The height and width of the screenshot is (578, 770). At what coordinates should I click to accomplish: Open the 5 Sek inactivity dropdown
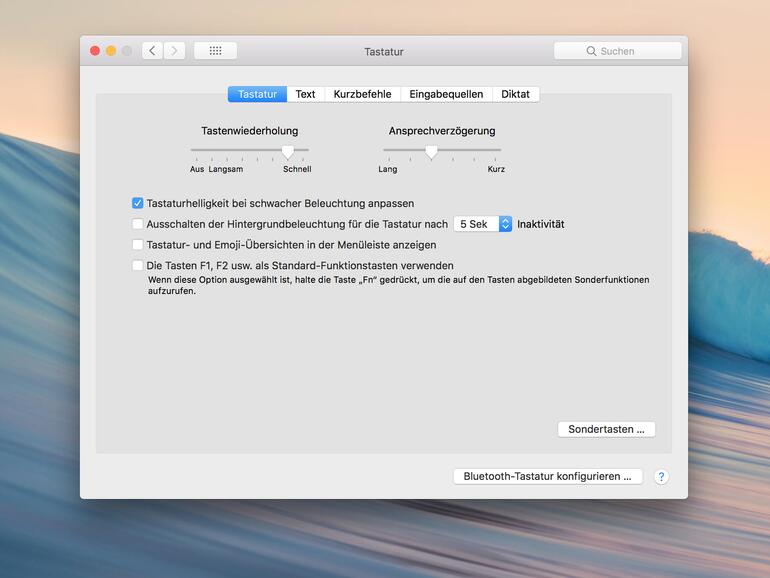point(483,224)
